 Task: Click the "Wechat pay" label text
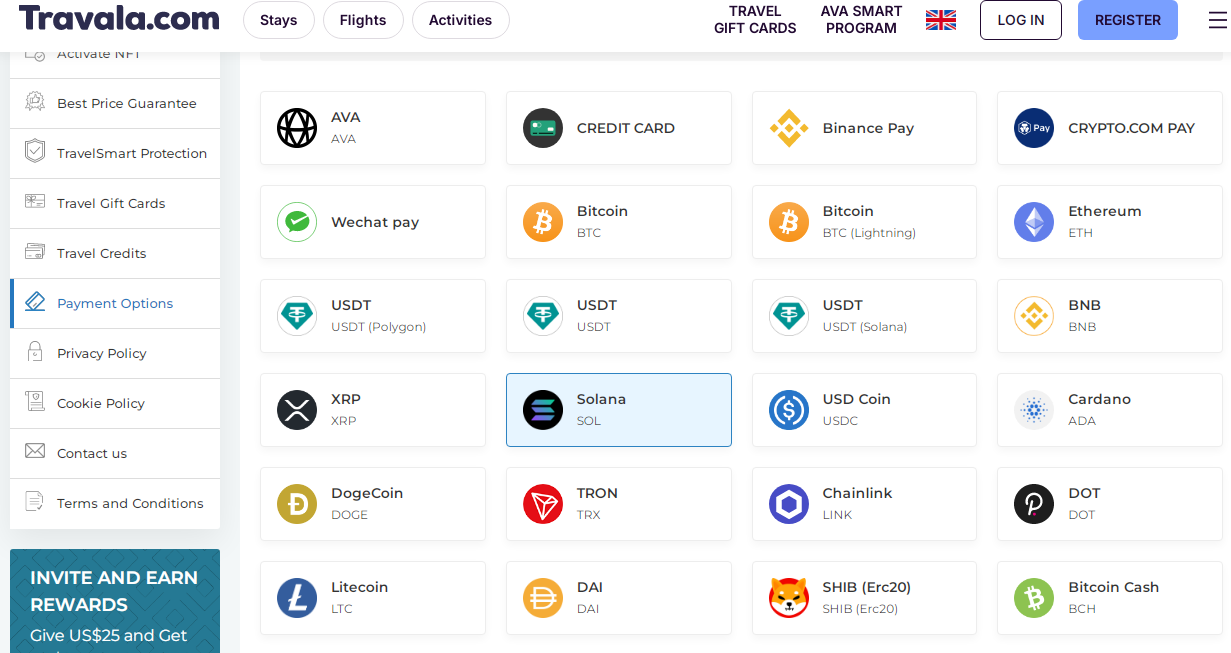click(x=375, y=222)
